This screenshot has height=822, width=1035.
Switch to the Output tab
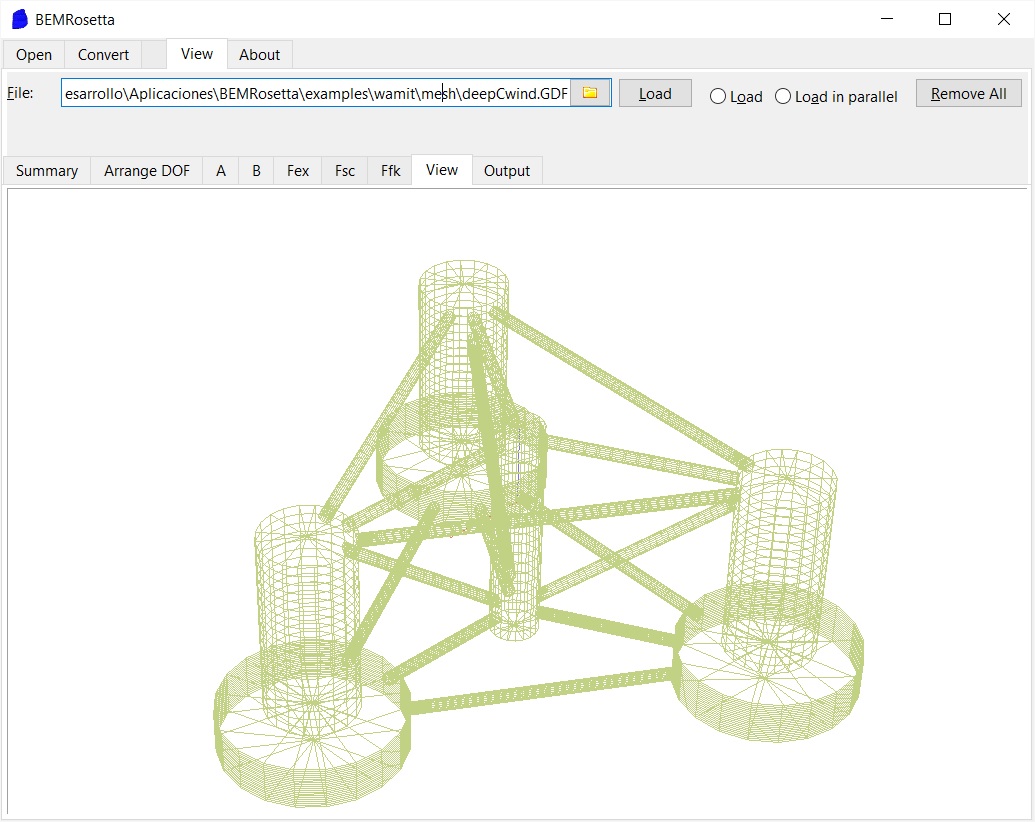(507, 171)
